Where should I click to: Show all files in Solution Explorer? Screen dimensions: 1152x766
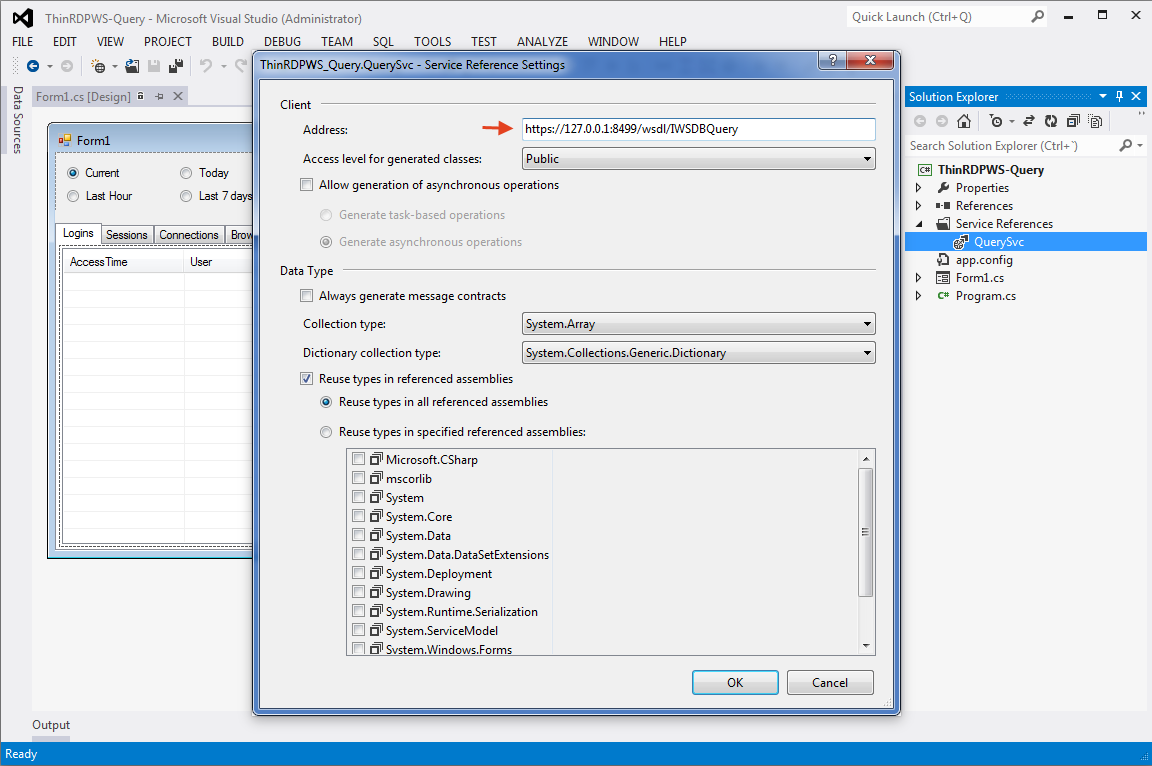click(x=1095, y=120)
